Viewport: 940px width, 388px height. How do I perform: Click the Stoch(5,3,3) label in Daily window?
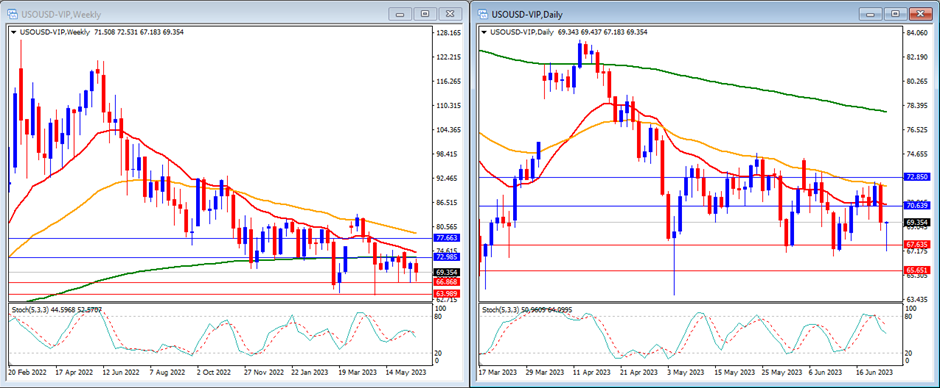pyautogui.click(x=501, y=309)
